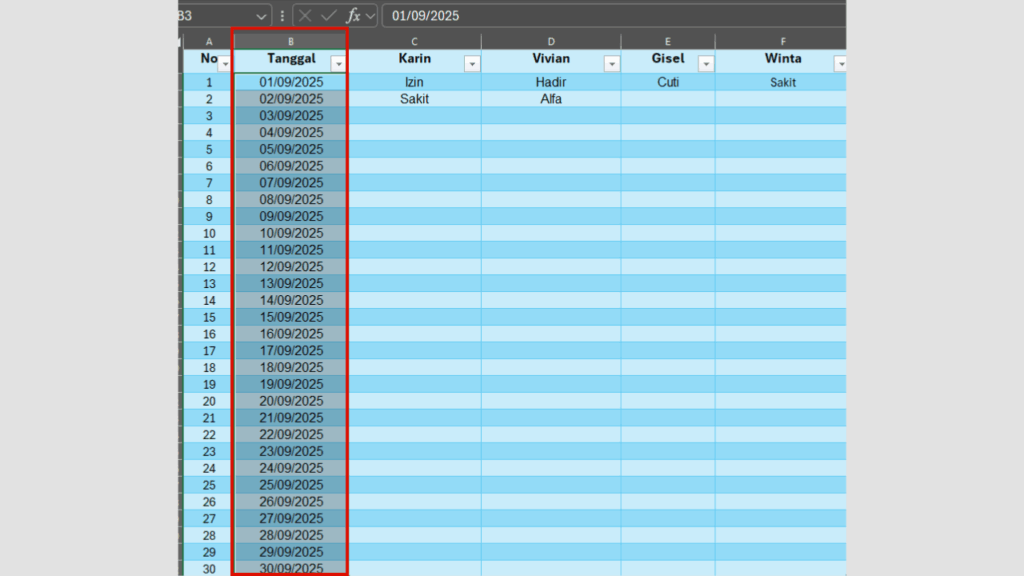Open the No column filter dropdown
1024x576 pixels.
[224, 64]
